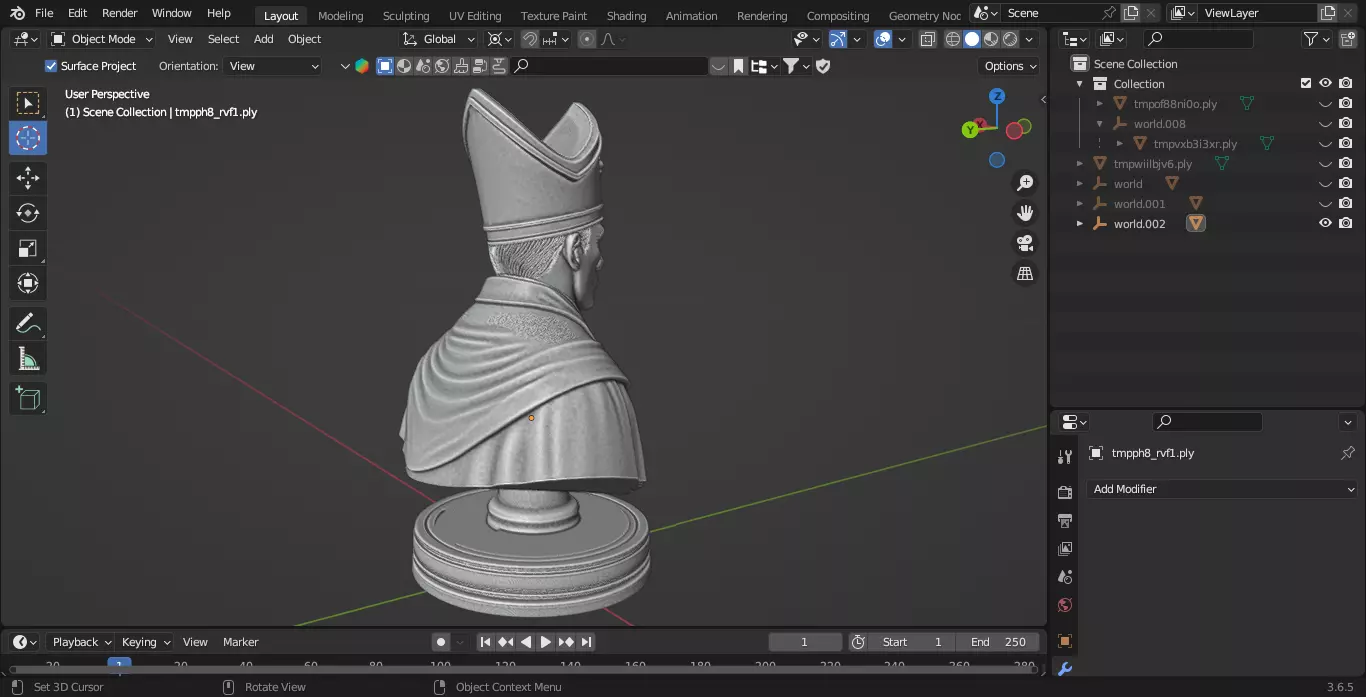Viewport: 1366px width, 697px height.
Task: Jump to the timeline end frame
Action: pyautogui.click(x=587, y=642)
